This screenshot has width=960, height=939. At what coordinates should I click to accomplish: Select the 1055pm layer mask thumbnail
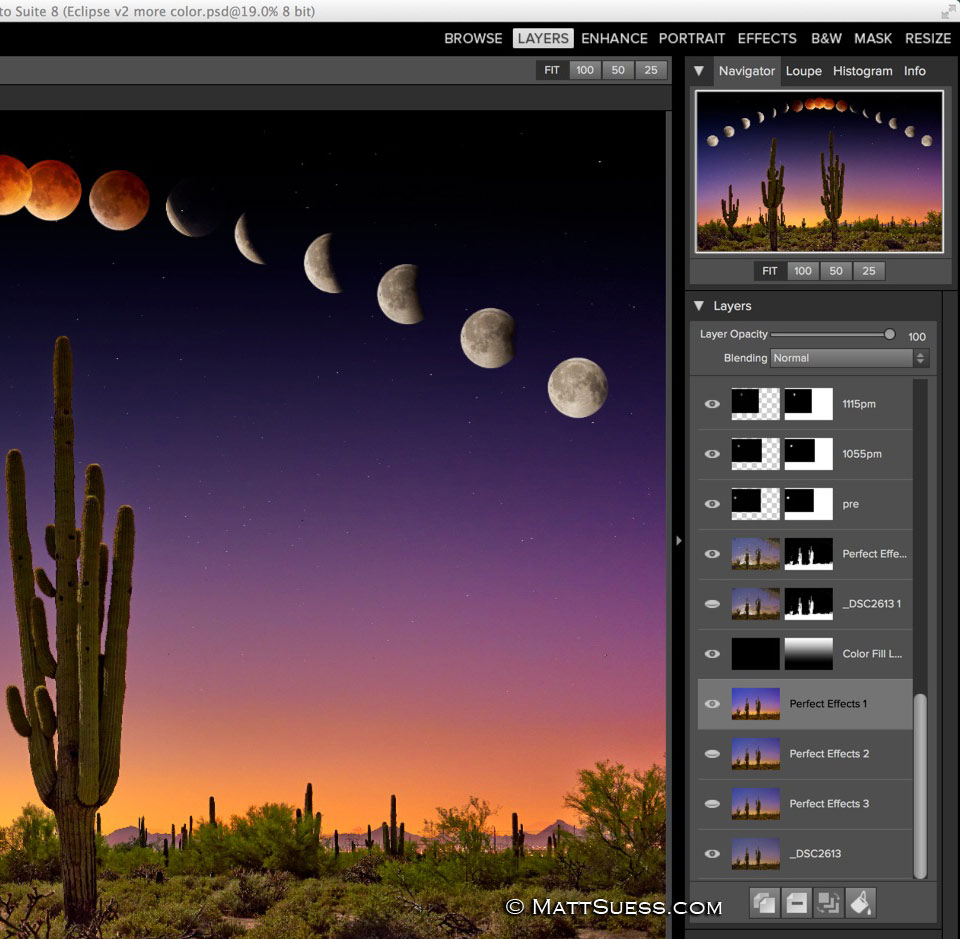tap(808, 454)
